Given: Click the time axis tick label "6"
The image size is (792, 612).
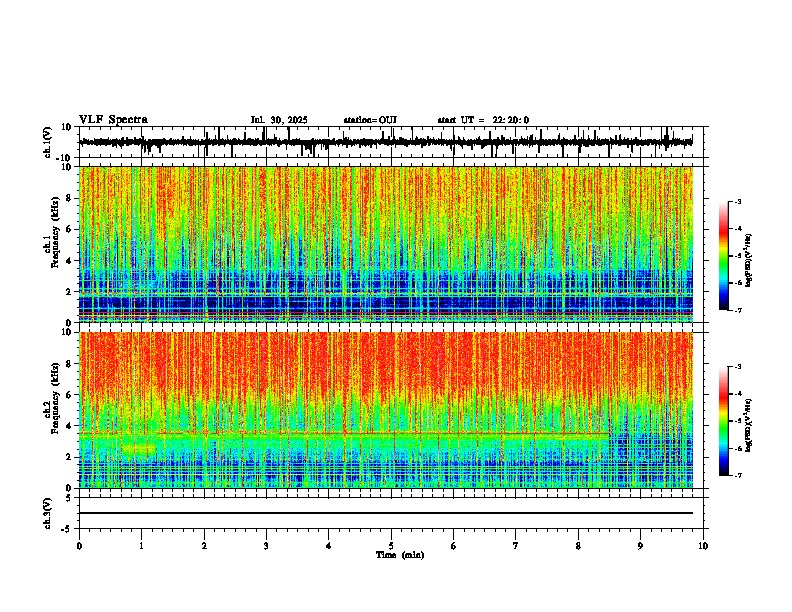Looking at the screenshot, I should pos(454,546).
